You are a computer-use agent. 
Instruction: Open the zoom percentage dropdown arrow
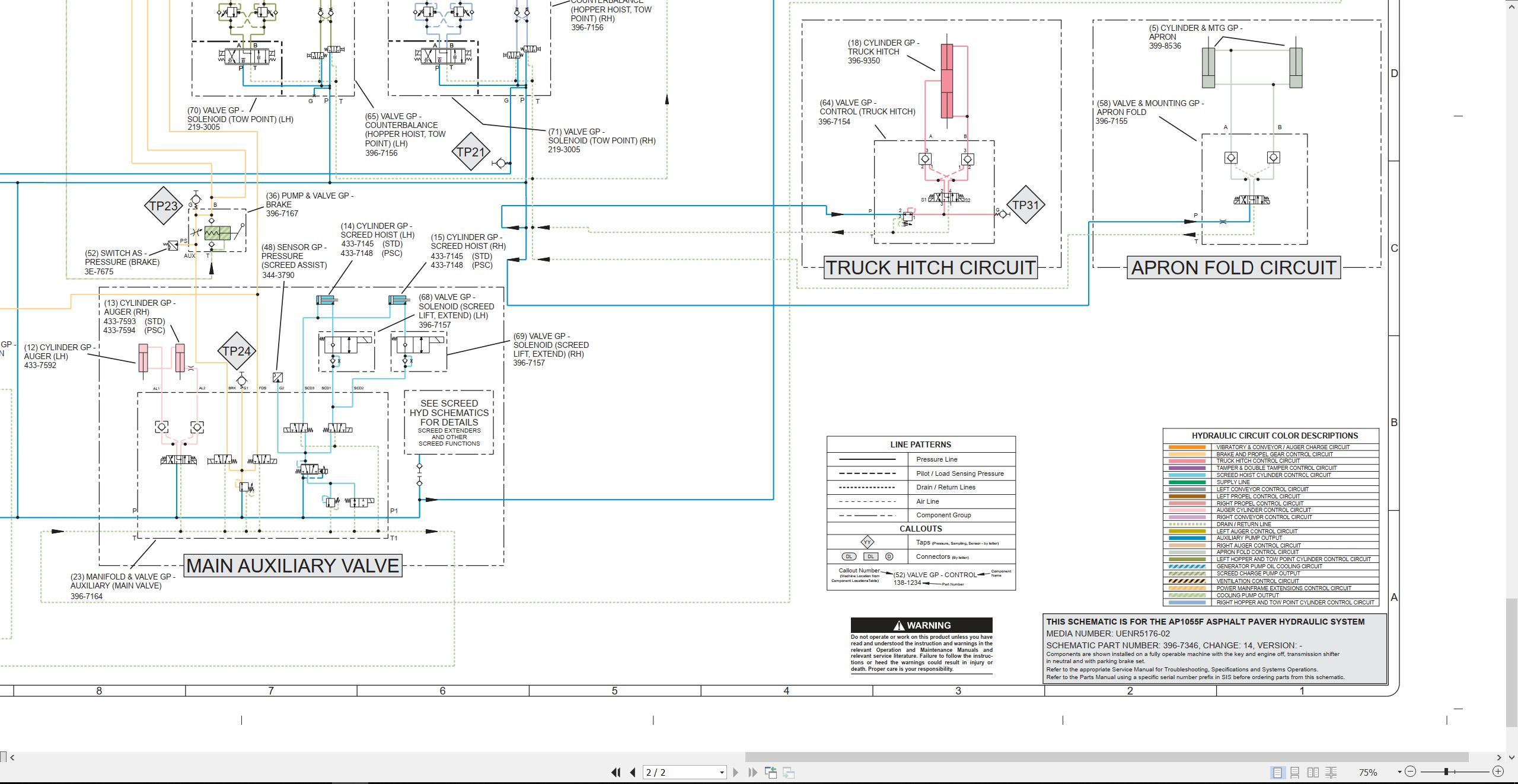[1399, 772]
